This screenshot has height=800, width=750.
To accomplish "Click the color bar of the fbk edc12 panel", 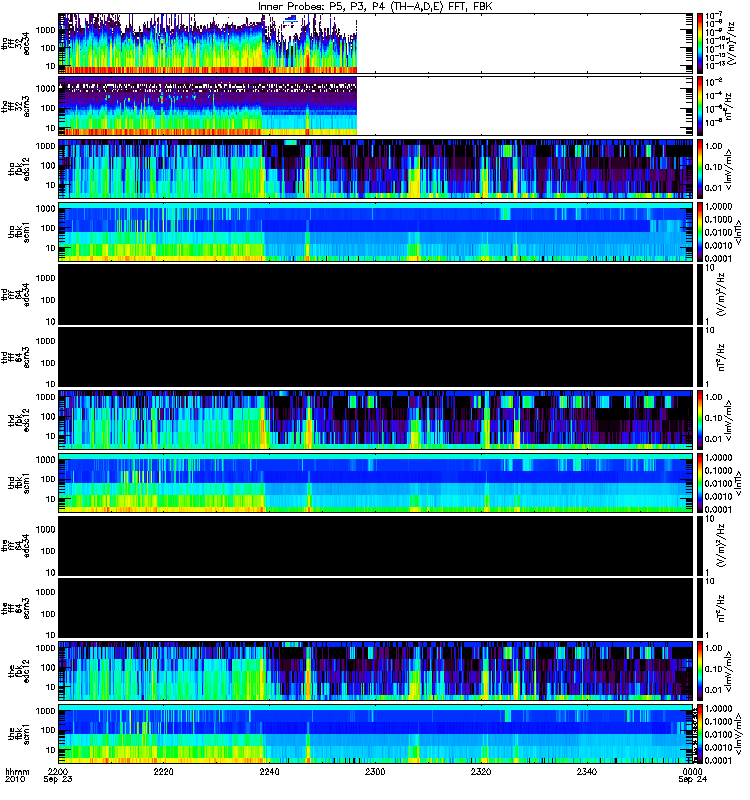I will (700, 671).
